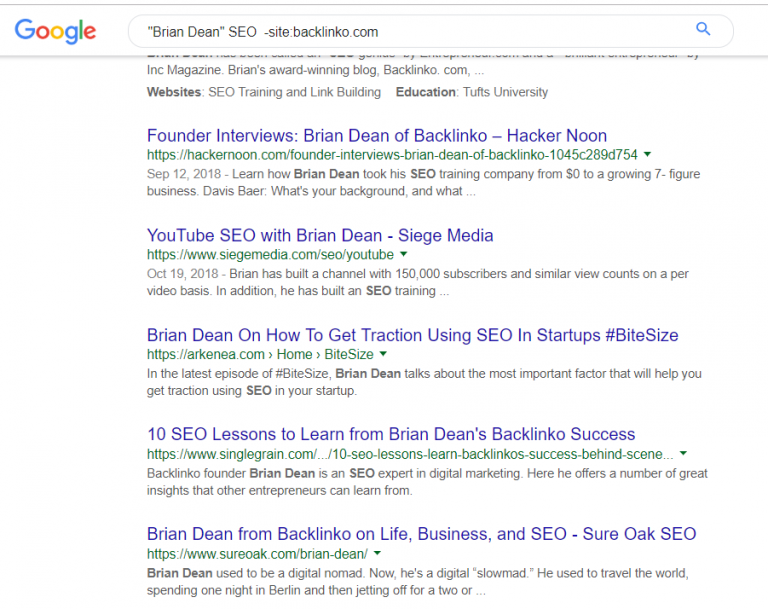Open YouTube SEO with Brian Dean result
The height and width of the screenshot is (609, 768).
pyautogui.click(x=320, y=236)
